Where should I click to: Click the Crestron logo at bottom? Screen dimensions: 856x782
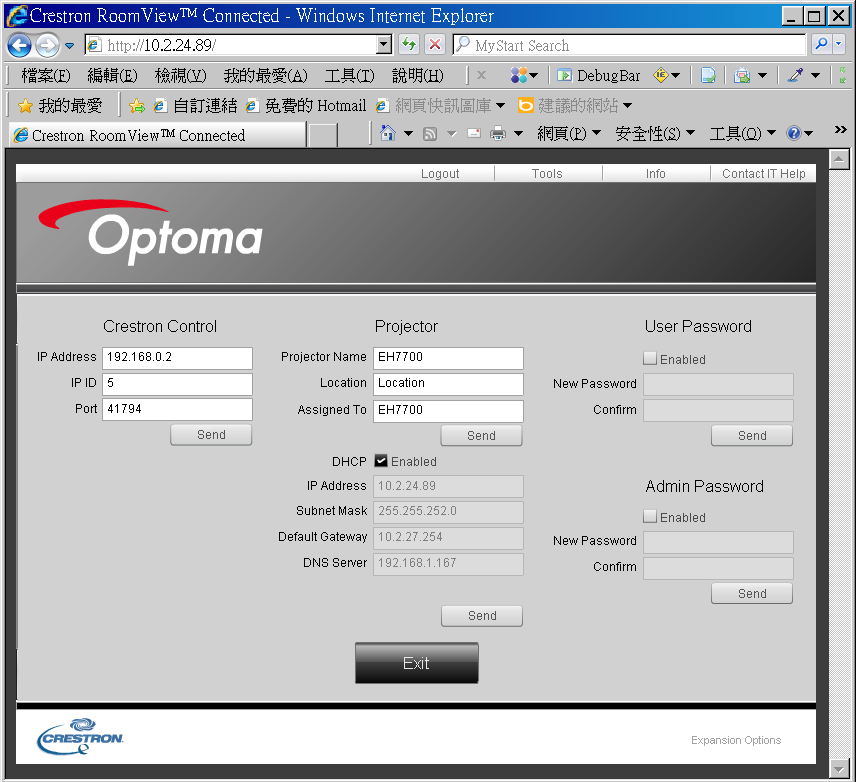80,737
